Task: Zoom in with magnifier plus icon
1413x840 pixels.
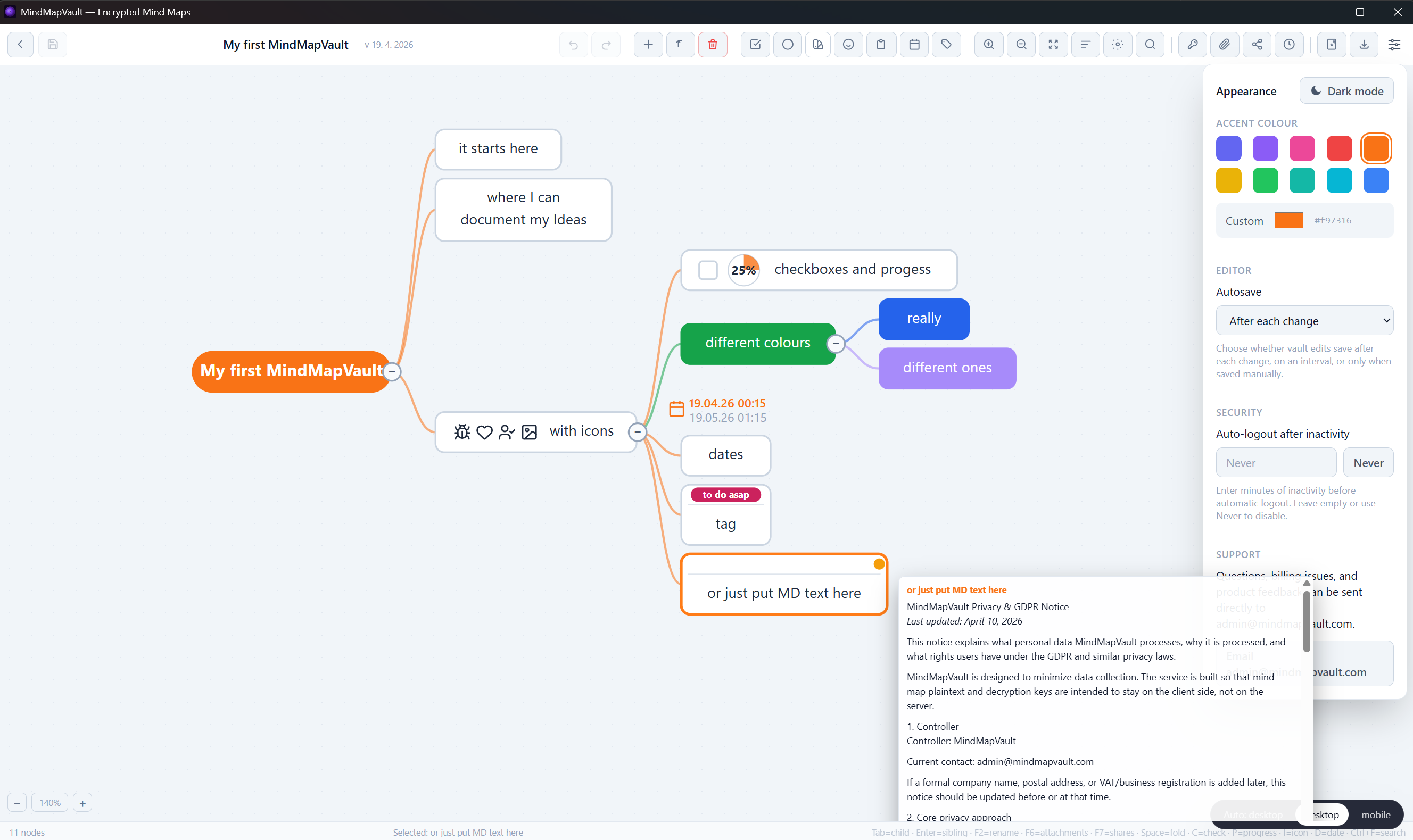Action: point(989,44)
